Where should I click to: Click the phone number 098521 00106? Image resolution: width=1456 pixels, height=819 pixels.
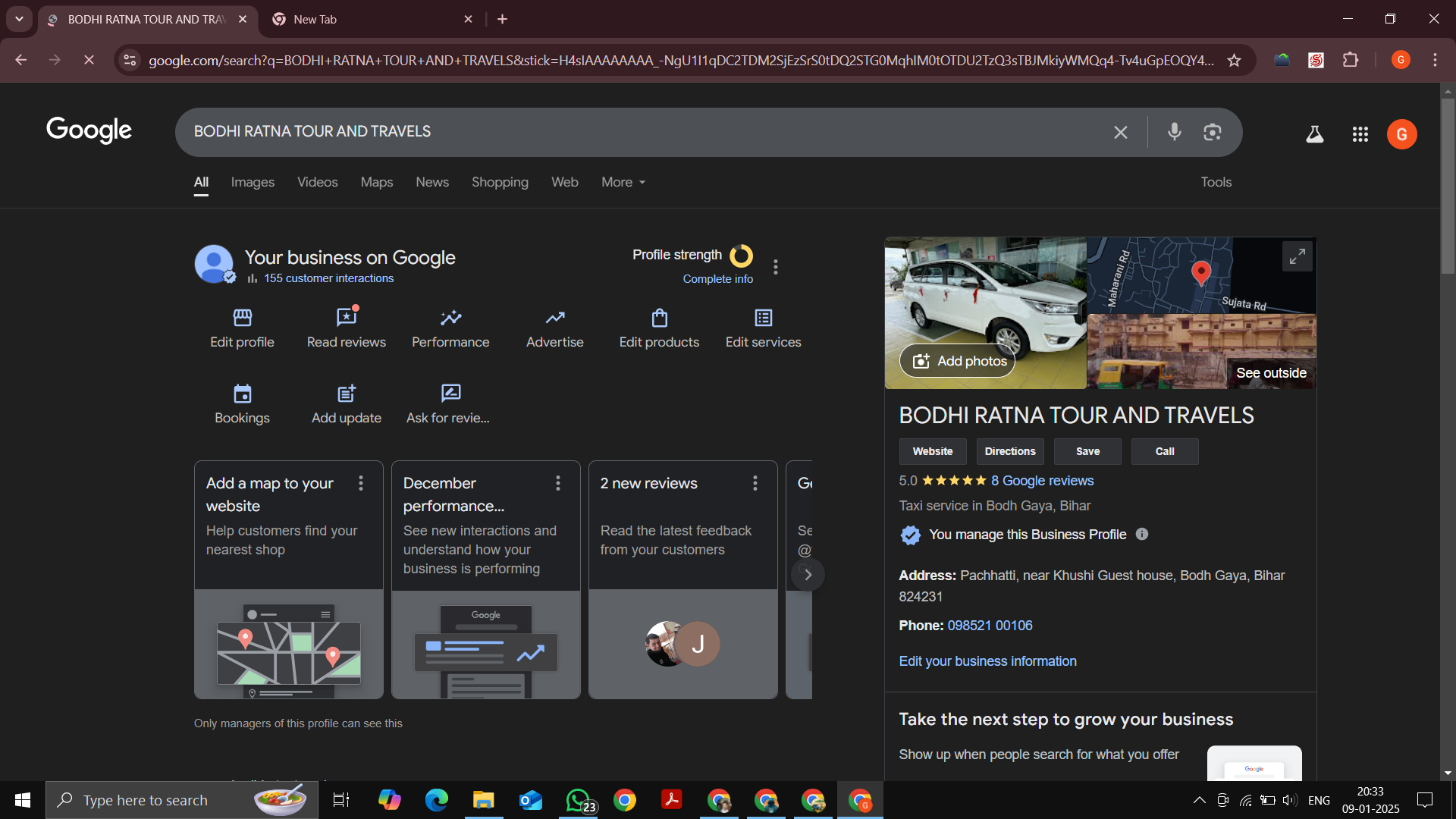click(990, 626)
